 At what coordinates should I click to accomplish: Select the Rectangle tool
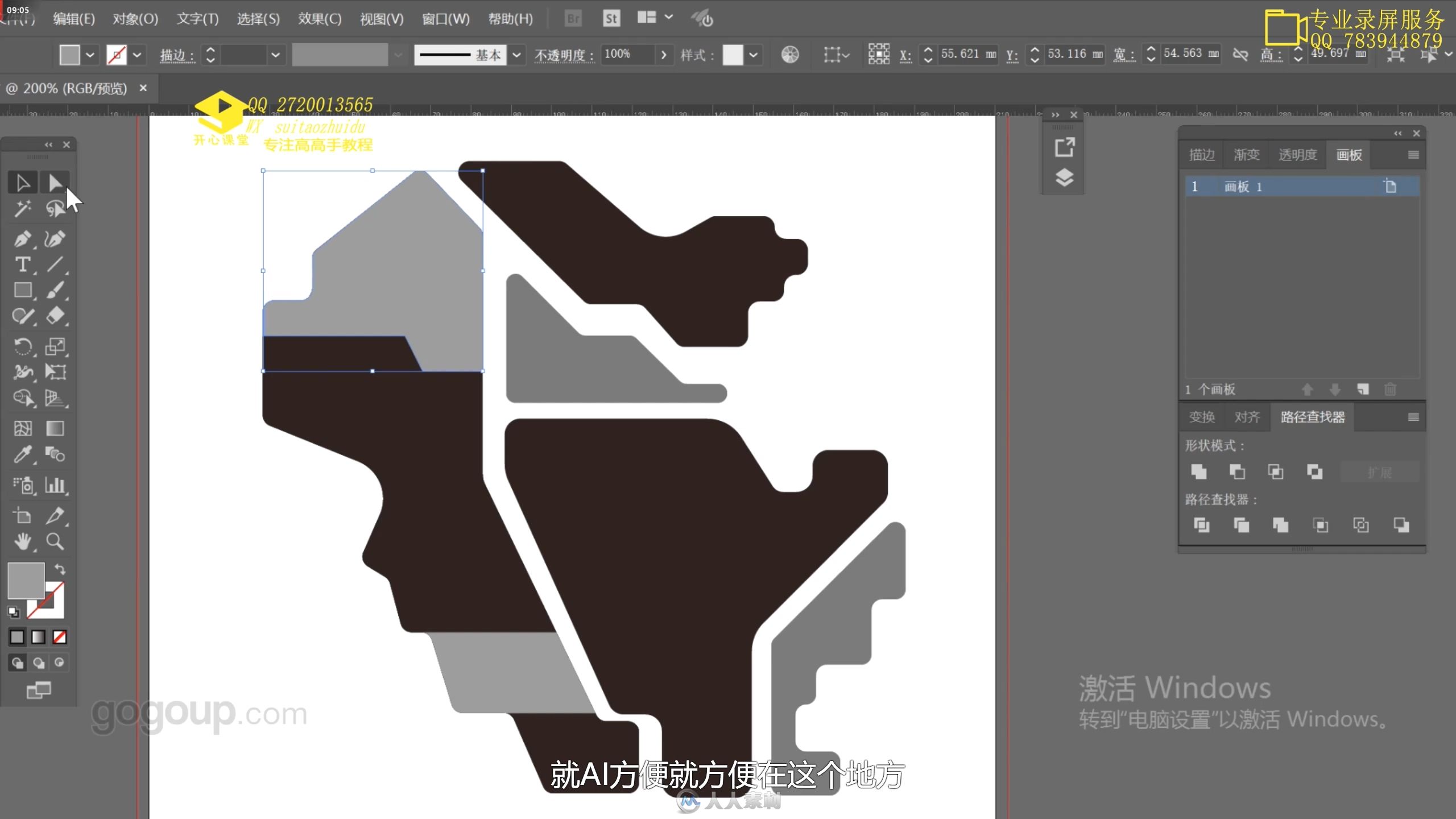(23, 290)
